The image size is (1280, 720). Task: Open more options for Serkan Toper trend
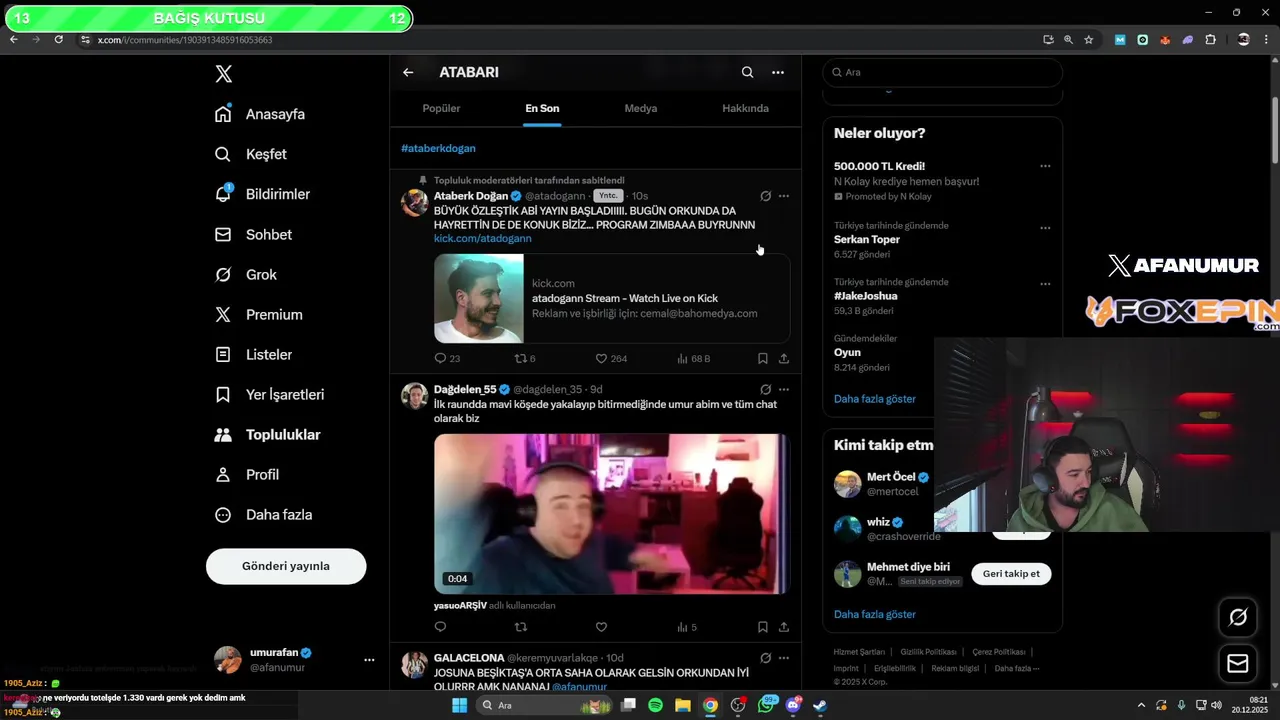point(1045,228)
